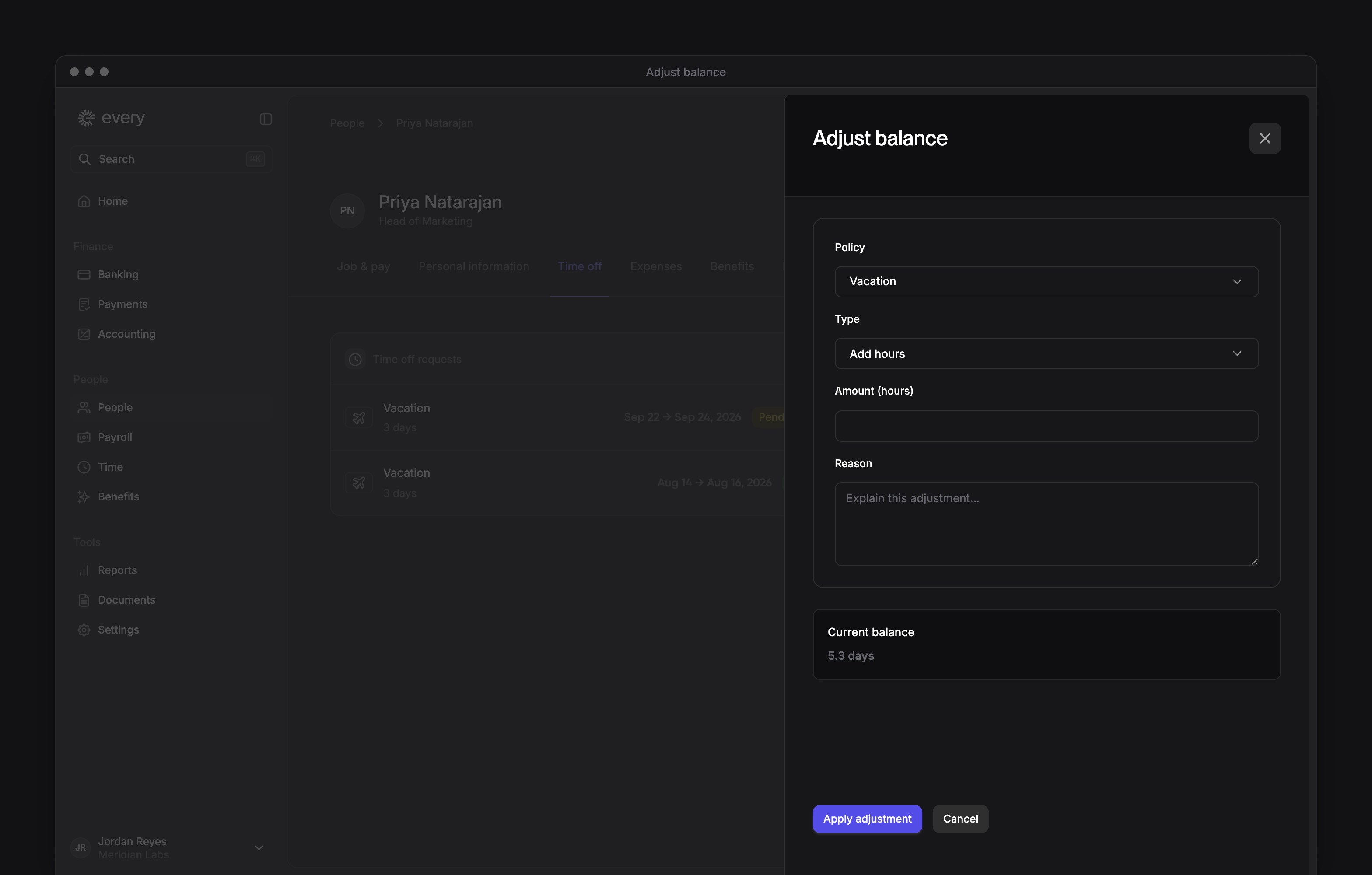Click airplane icon of Sep 22 vacation
Image resolution: width=1372 pixels, height=875 pixels.
pyautogui.click(x=358, y=417)
